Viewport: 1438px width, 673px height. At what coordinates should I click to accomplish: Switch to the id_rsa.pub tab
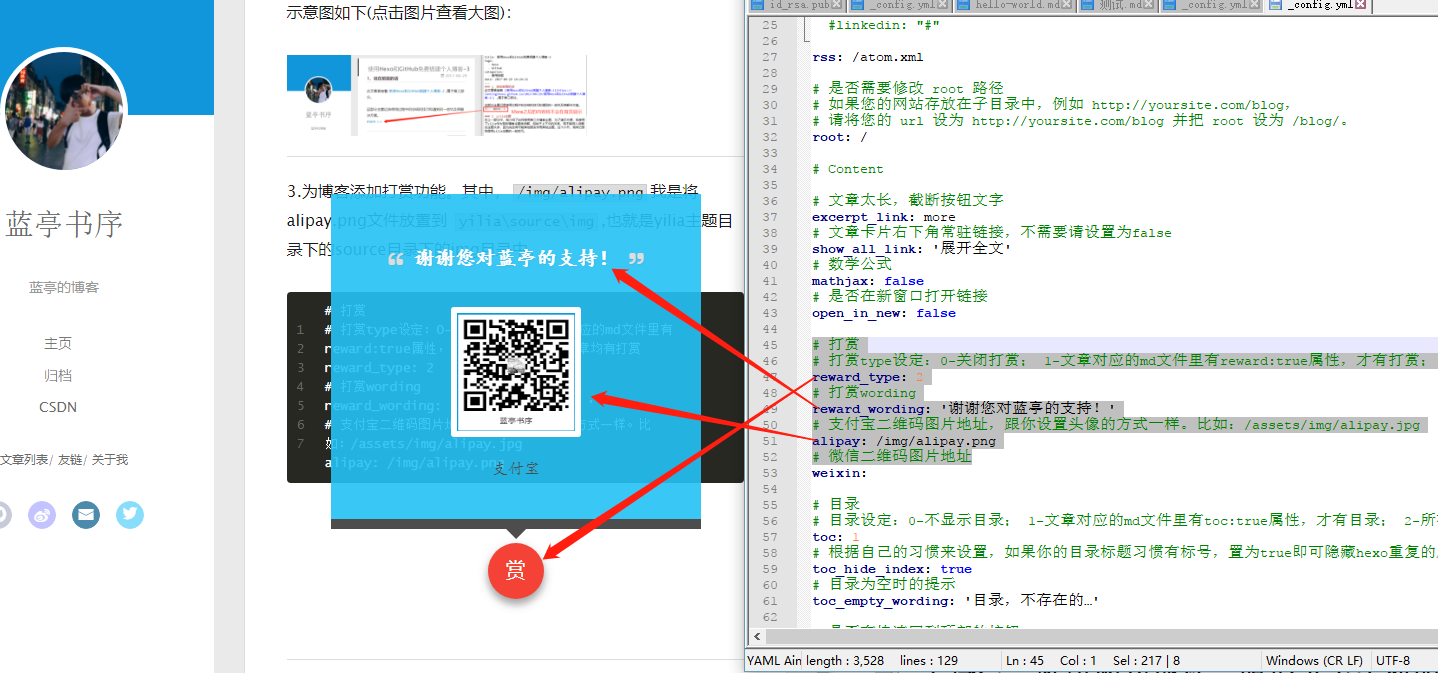798,5
